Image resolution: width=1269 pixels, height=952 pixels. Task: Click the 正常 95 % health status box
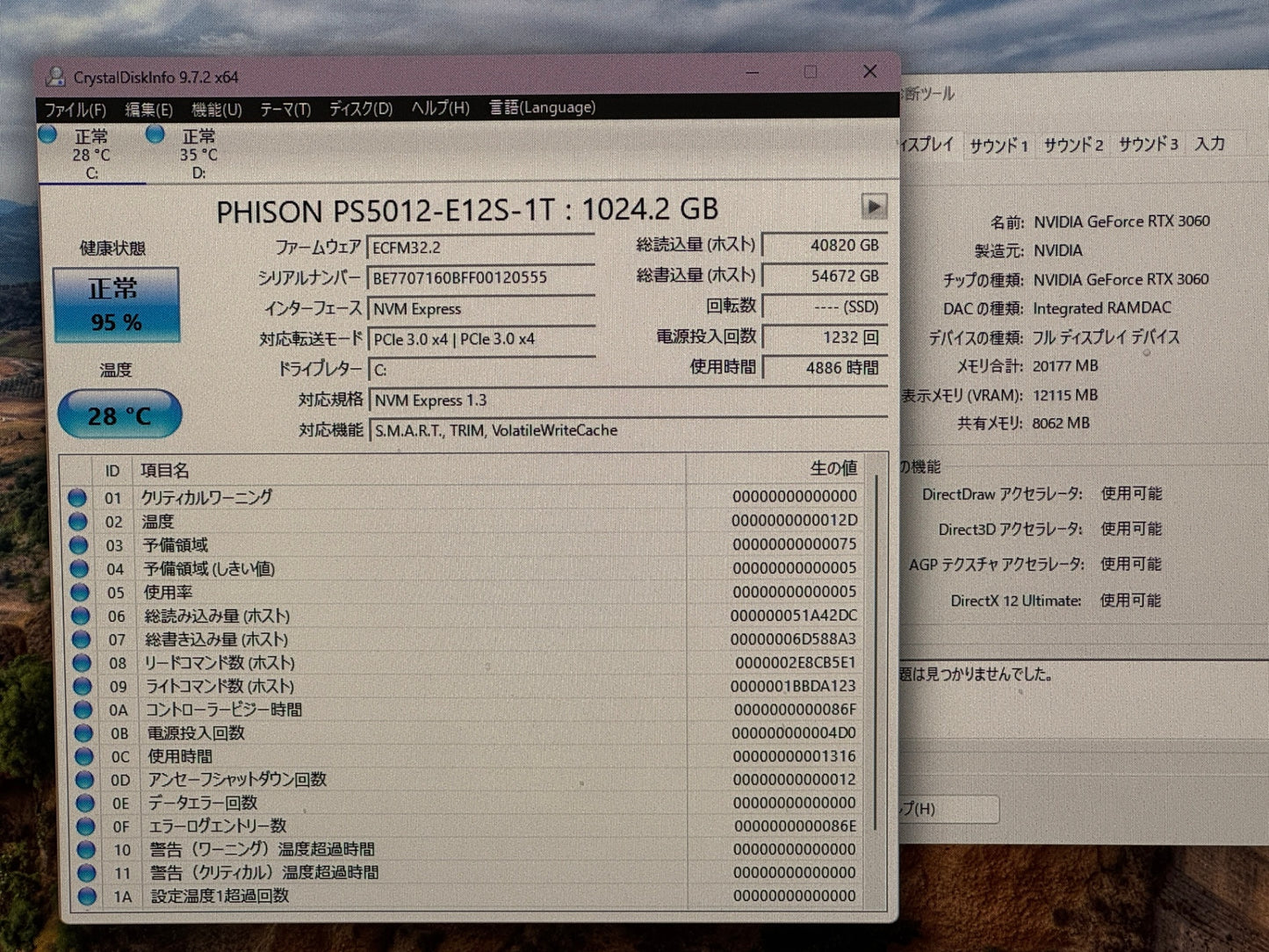click(116, 305)
